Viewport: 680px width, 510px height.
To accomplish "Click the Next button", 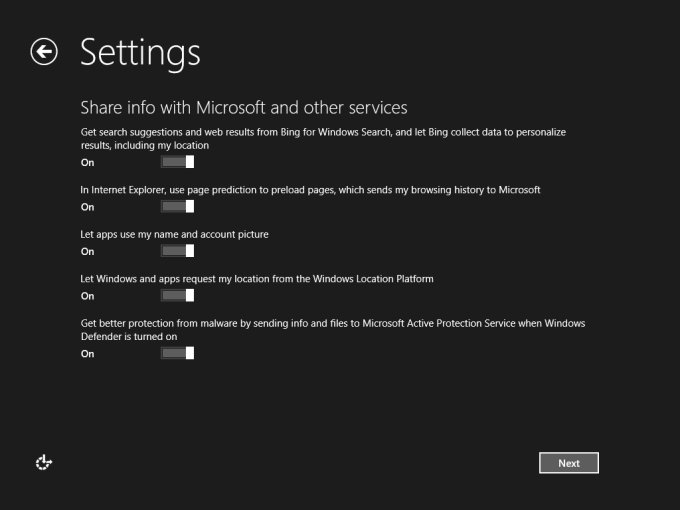I will 568,463.
